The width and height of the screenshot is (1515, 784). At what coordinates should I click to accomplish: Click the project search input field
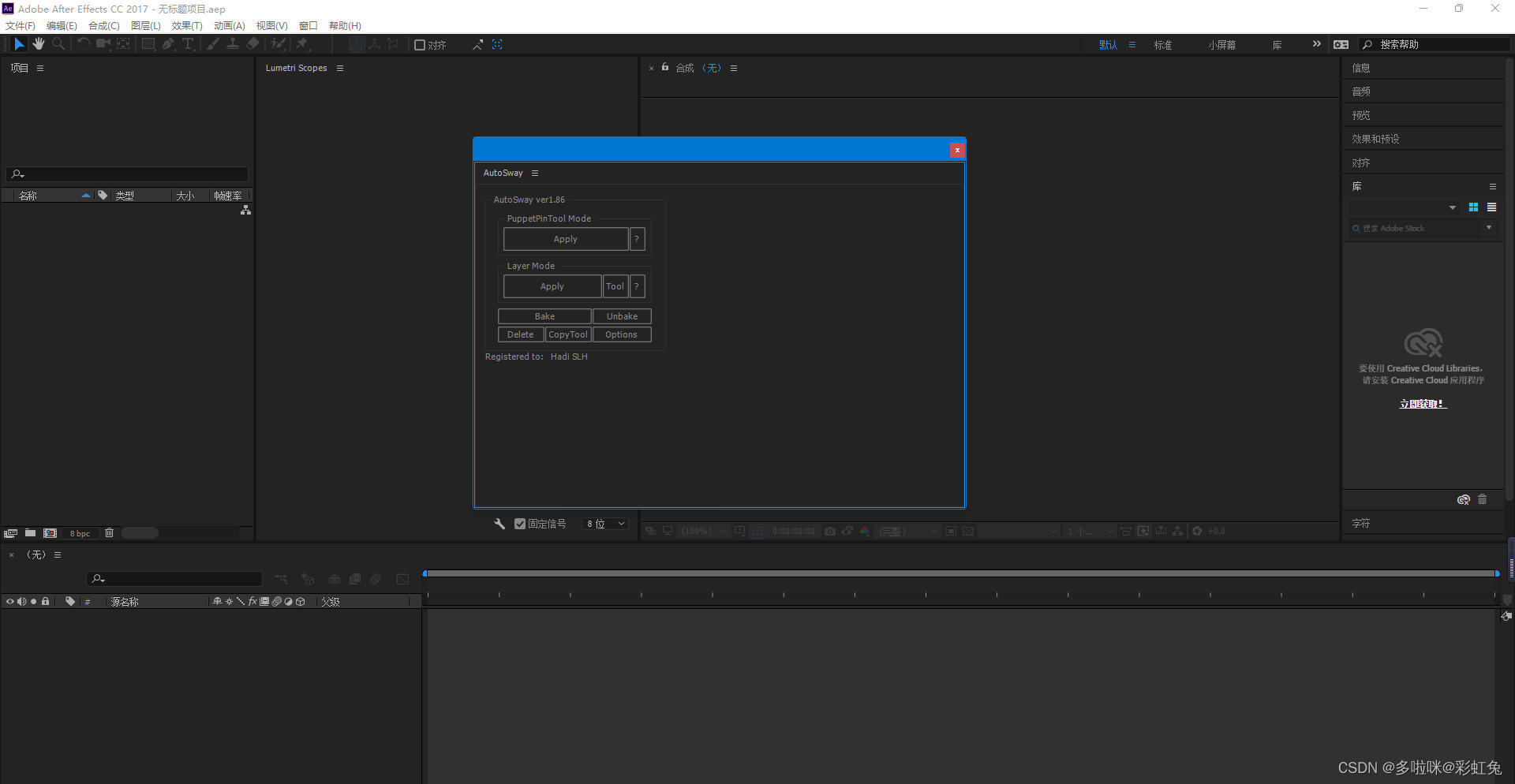126,174
